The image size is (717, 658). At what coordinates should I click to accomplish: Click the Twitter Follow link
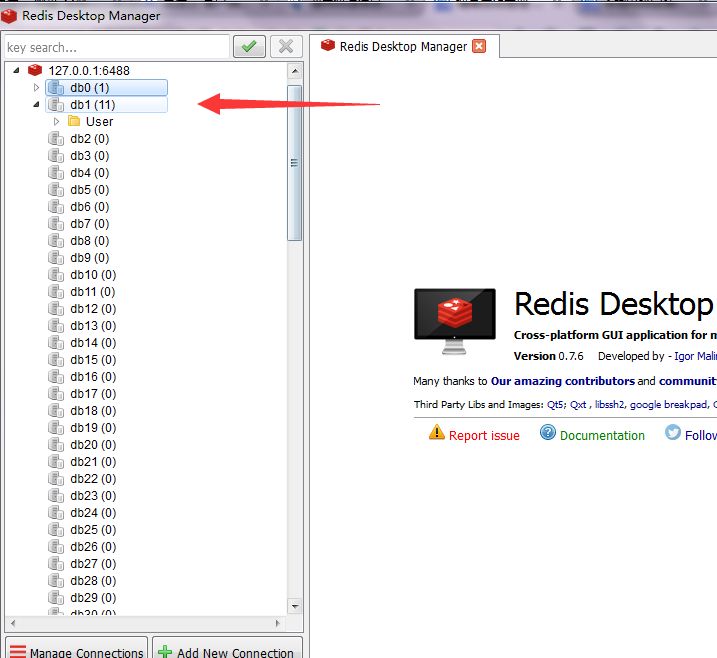pos(701,436)
